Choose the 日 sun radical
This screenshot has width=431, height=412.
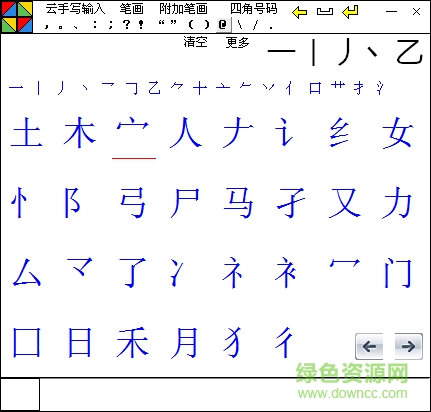pos(80,342)
